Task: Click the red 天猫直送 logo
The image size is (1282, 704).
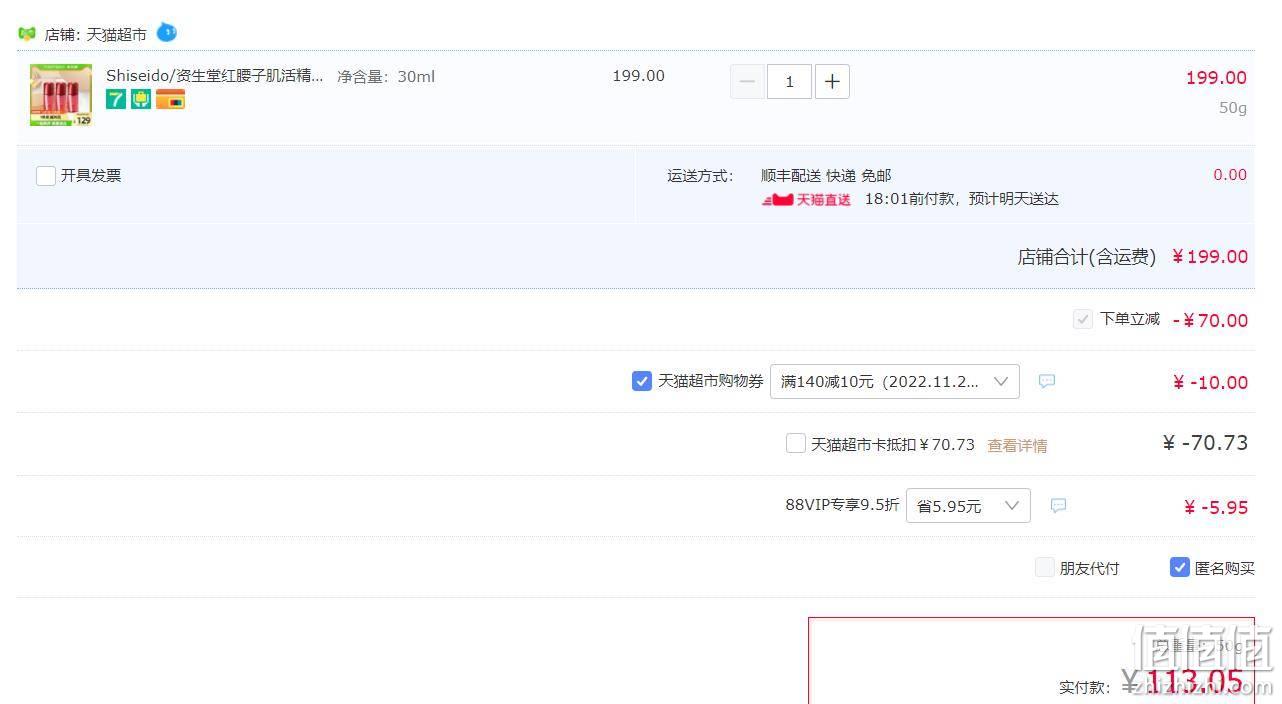Action: pos(806,199)
